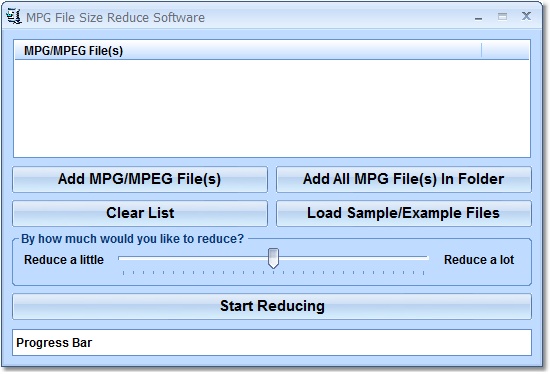The width and height of the screenshot is (550, 374).
Task: Minimize the MPG File Size Reduce window
Action: pyautogui.click(x=478, y=18)
